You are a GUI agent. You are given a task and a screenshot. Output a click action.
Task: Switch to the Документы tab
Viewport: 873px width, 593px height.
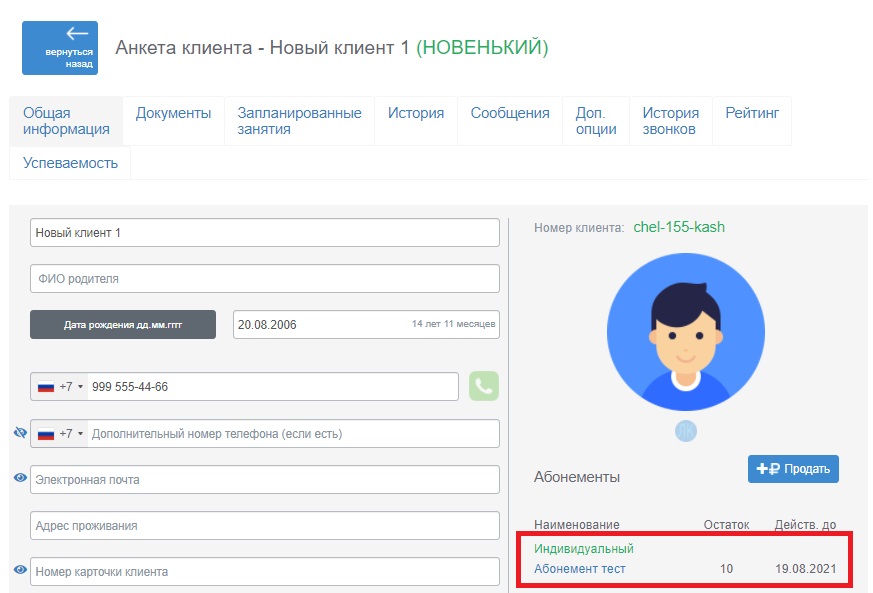[x=174, y=121]
